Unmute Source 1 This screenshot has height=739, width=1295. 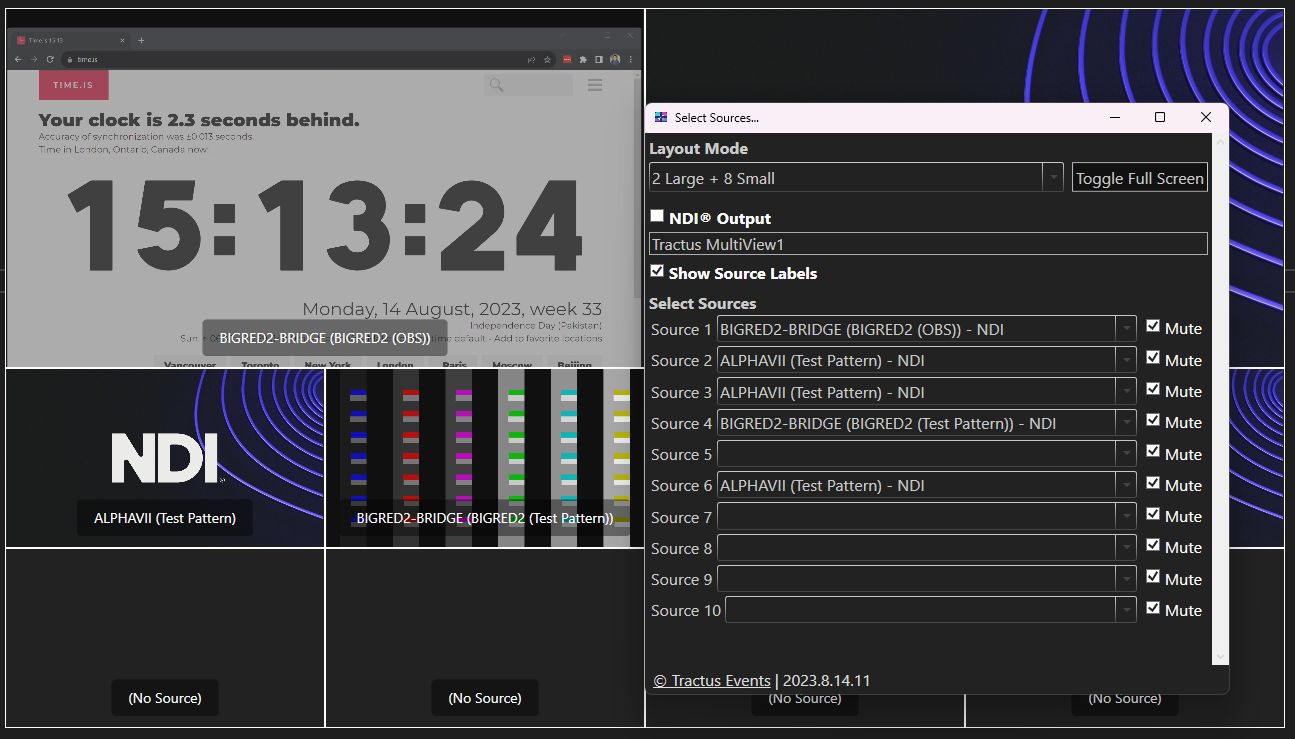(x=1152, y=327)
